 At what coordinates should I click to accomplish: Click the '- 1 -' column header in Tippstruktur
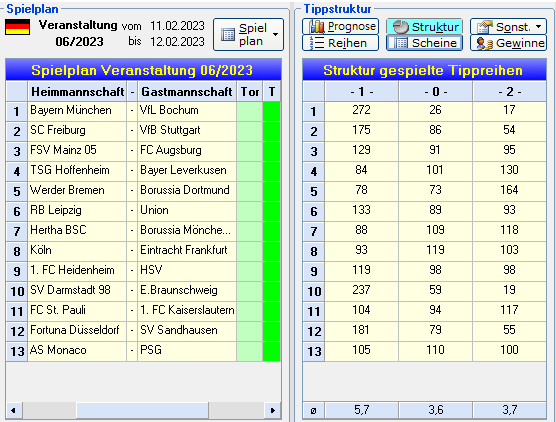pyautogui.click(x=361, y=91)
